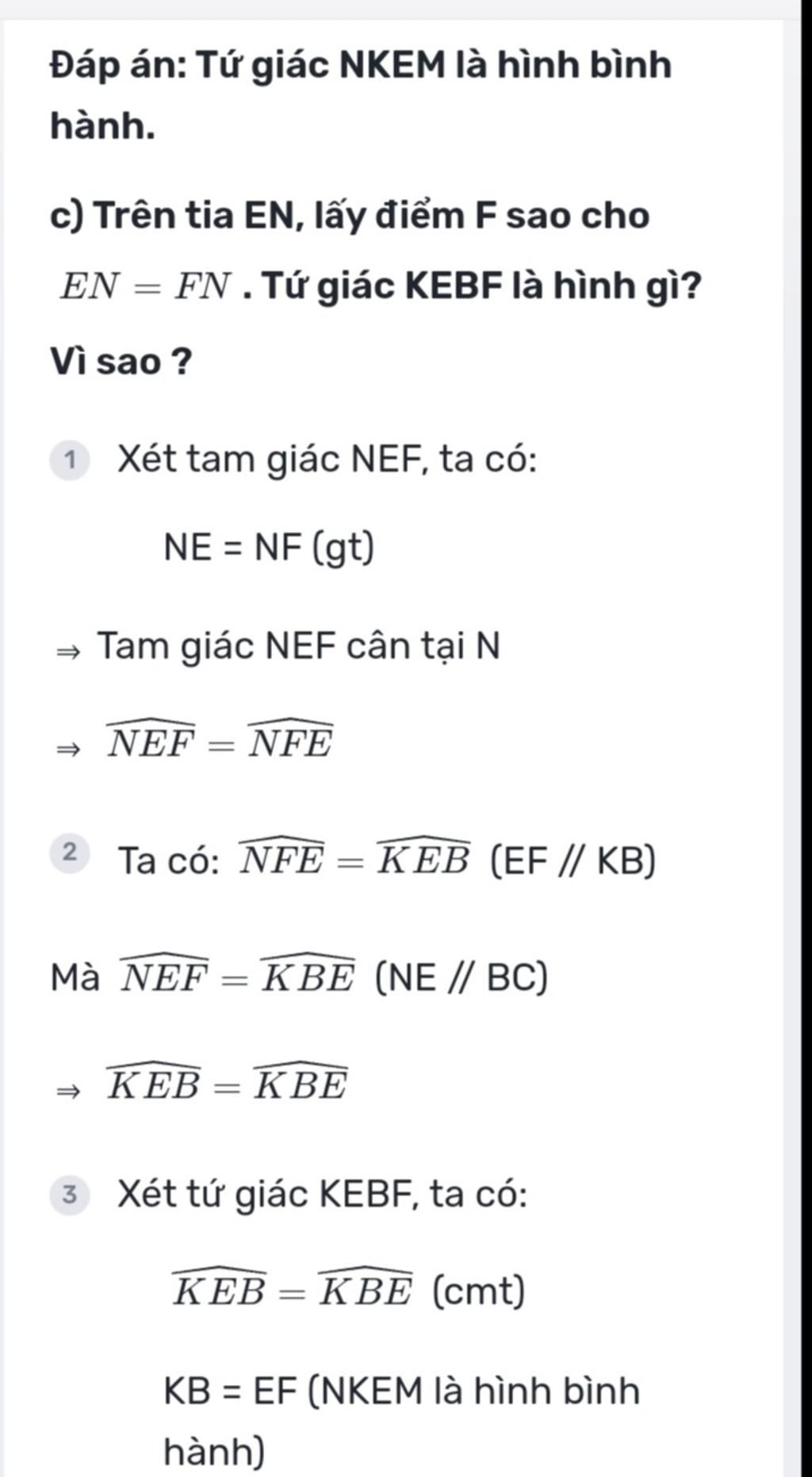Click the line 'Xét tam giác NEF, ta có:'
The height and width of the screenshot is (1477, 812).
pos(327,459)
